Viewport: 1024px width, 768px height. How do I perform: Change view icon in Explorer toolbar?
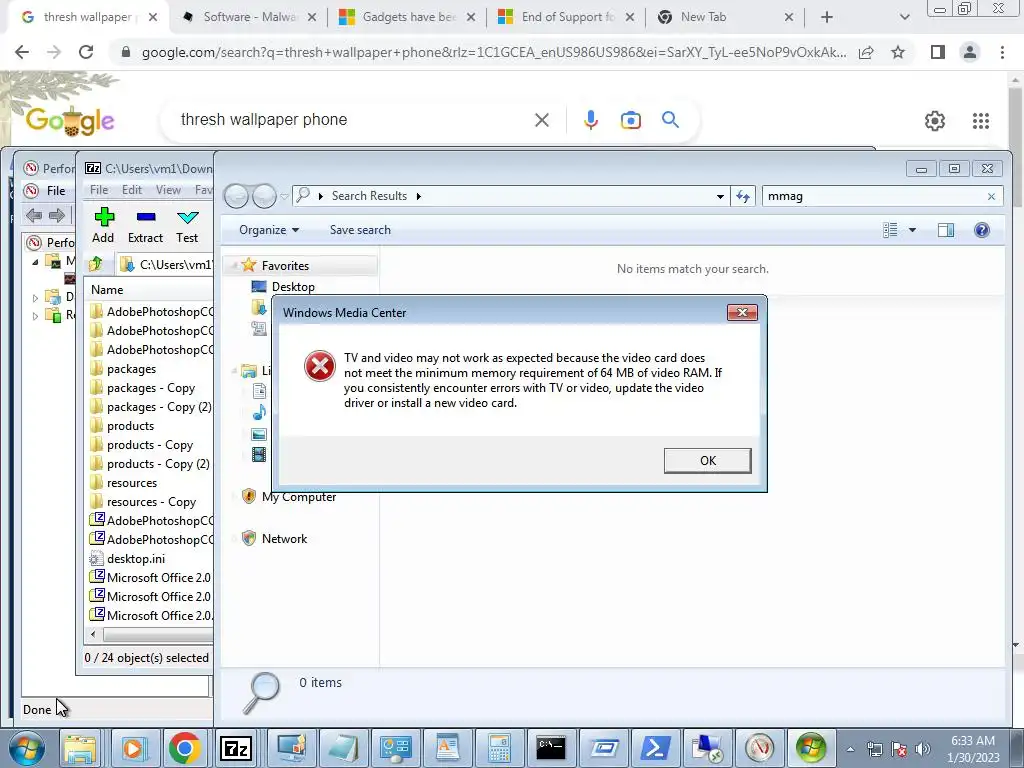[x=889, y=230]
